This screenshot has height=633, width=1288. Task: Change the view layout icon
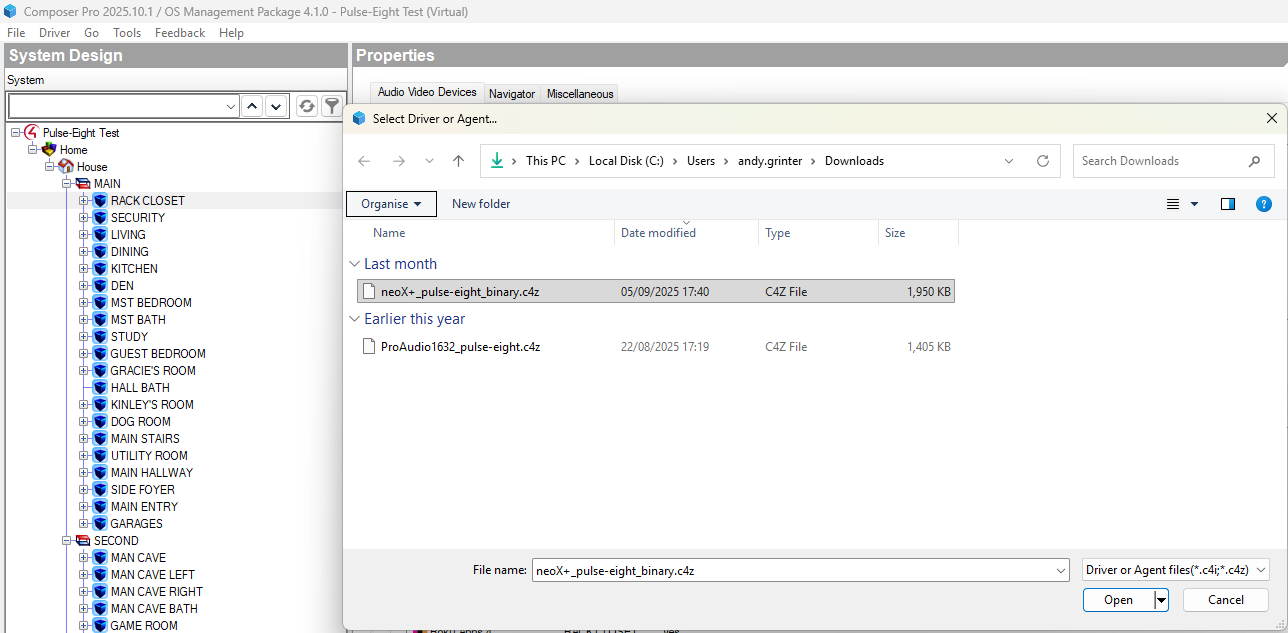click(1173, 204)
